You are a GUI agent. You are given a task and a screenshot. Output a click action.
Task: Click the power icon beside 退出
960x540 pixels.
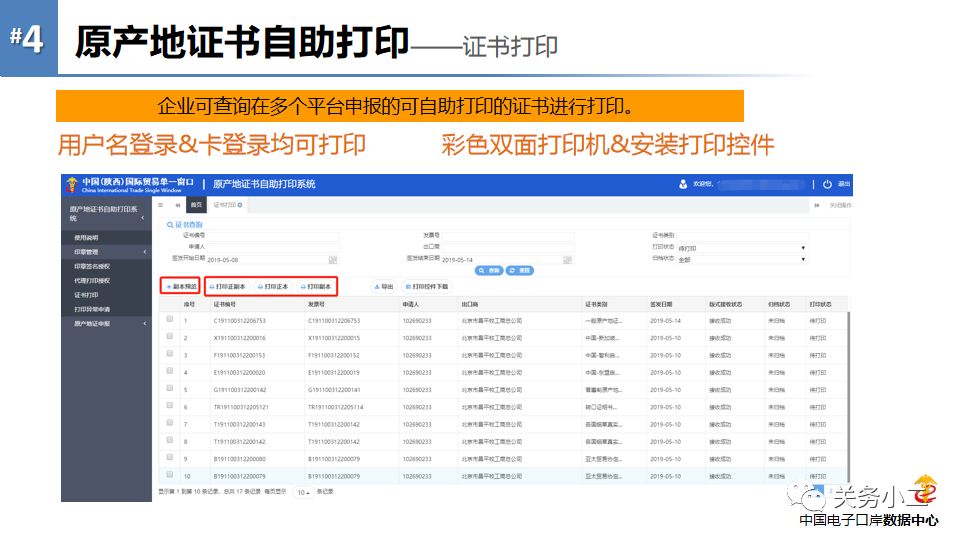[827, 184]
